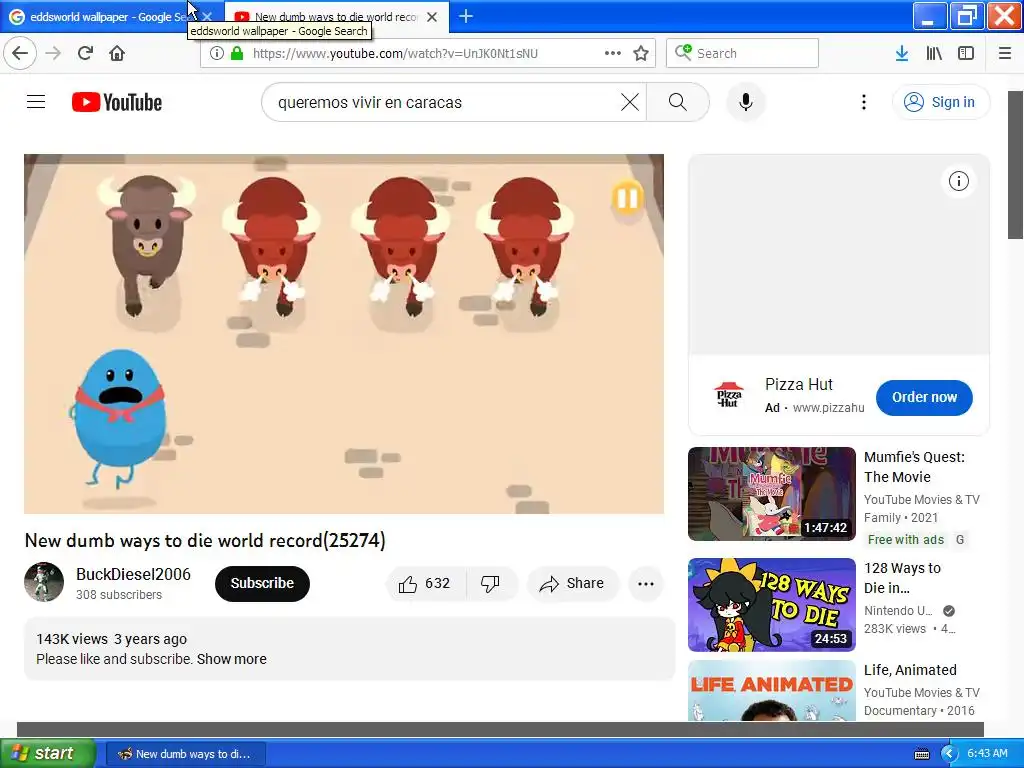This screenshot has width=1024, height=768.
Task: Click the 143K views text
Action: click(72, 639)
